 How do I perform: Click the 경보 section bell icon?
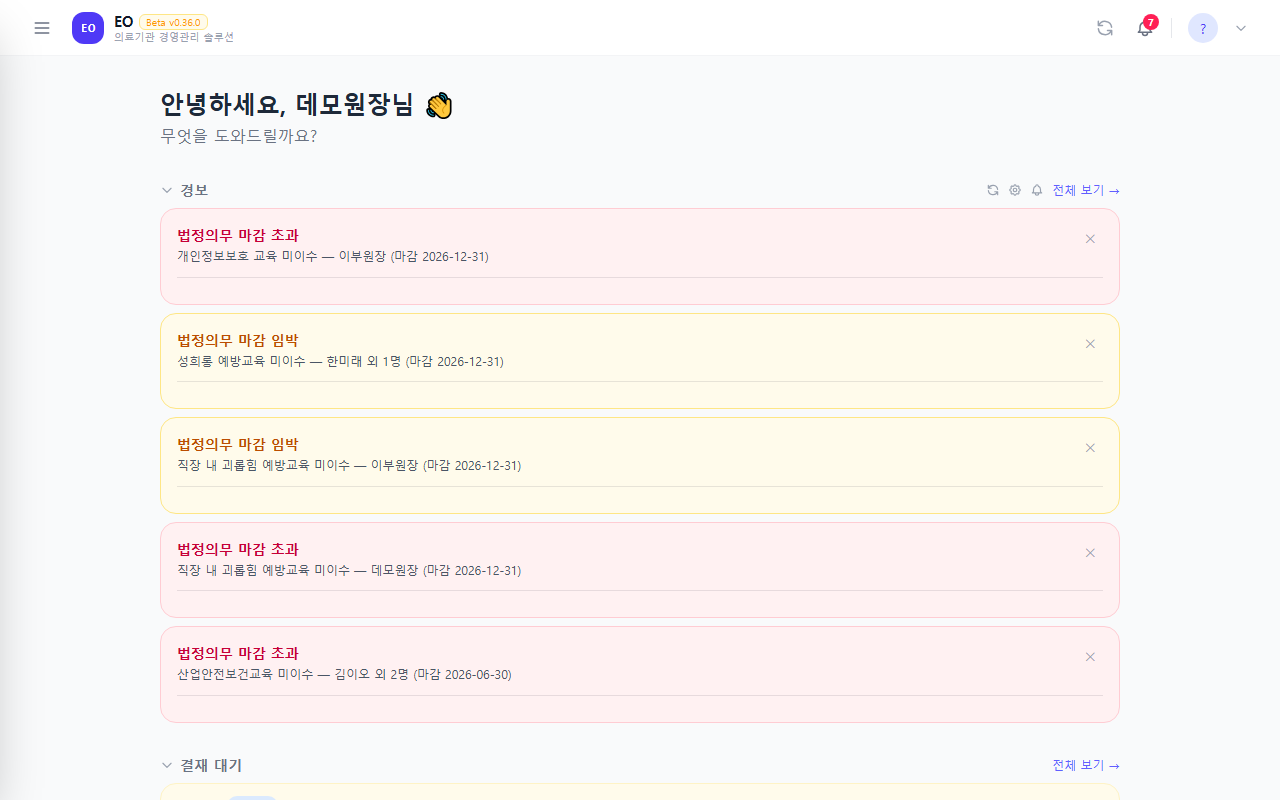(1037, 190)
